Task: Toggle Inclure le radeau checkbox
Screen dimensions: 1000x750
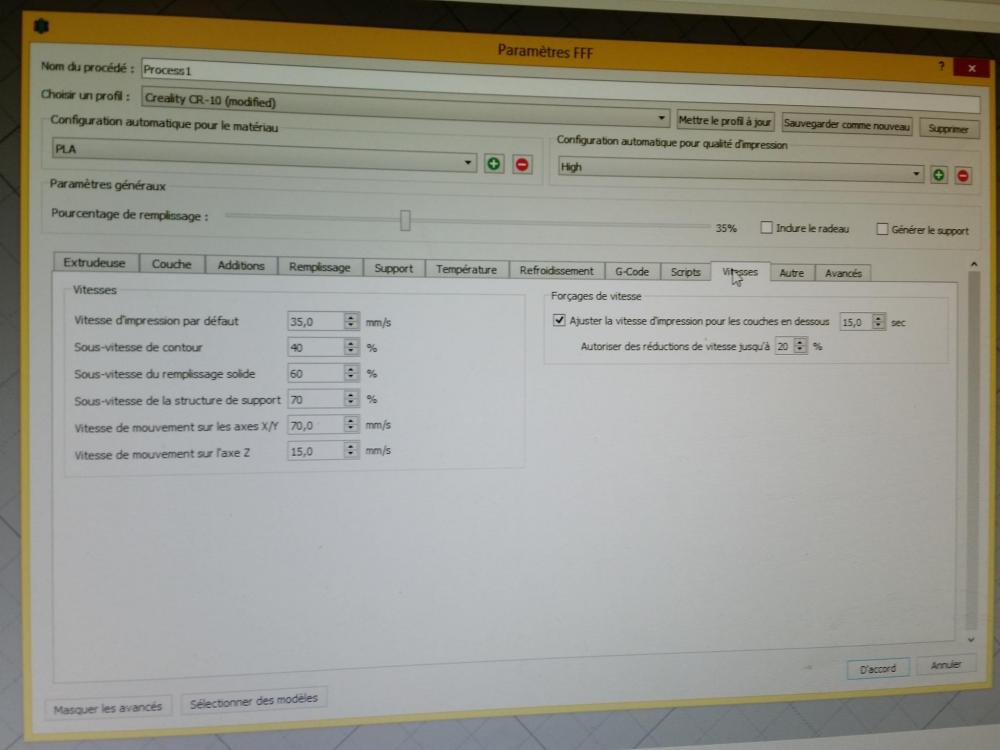Action: [x=767, y=227]
